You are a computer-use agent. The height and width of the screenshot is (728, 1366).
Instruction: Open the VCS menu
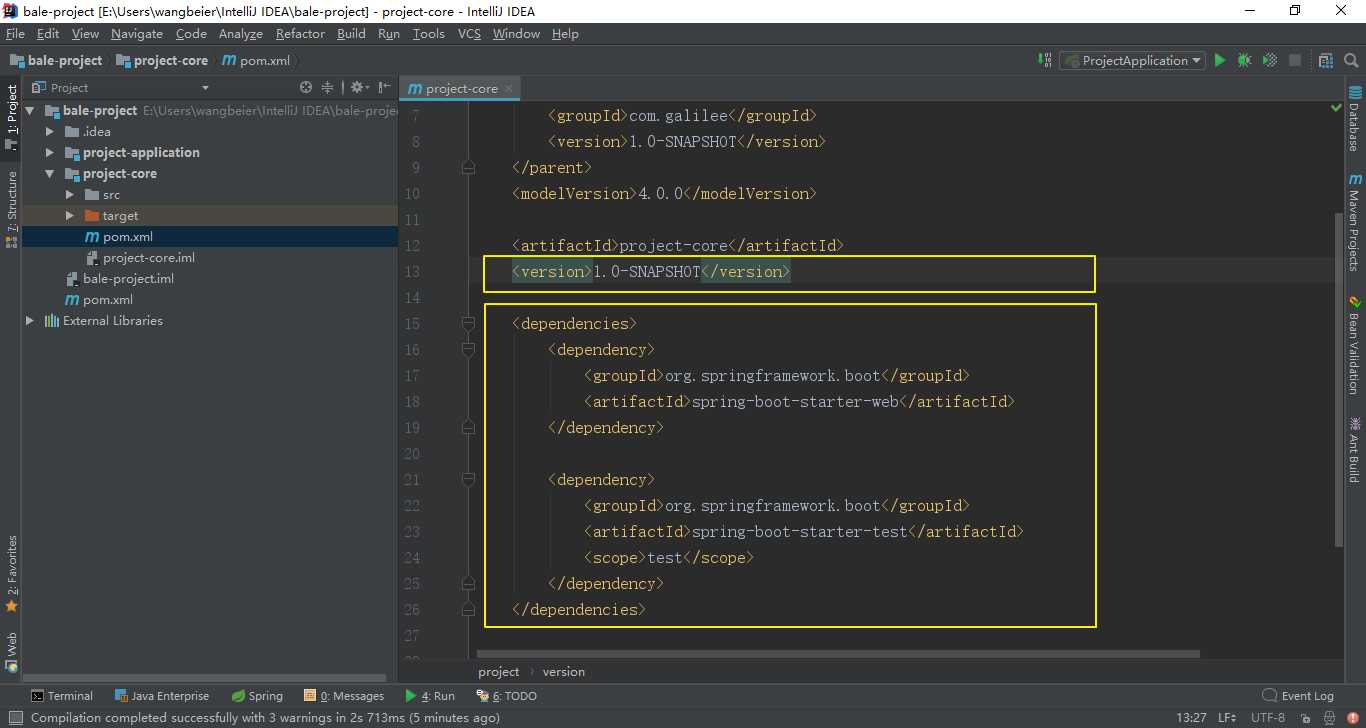pyautogui.click(x=469, y=33)
